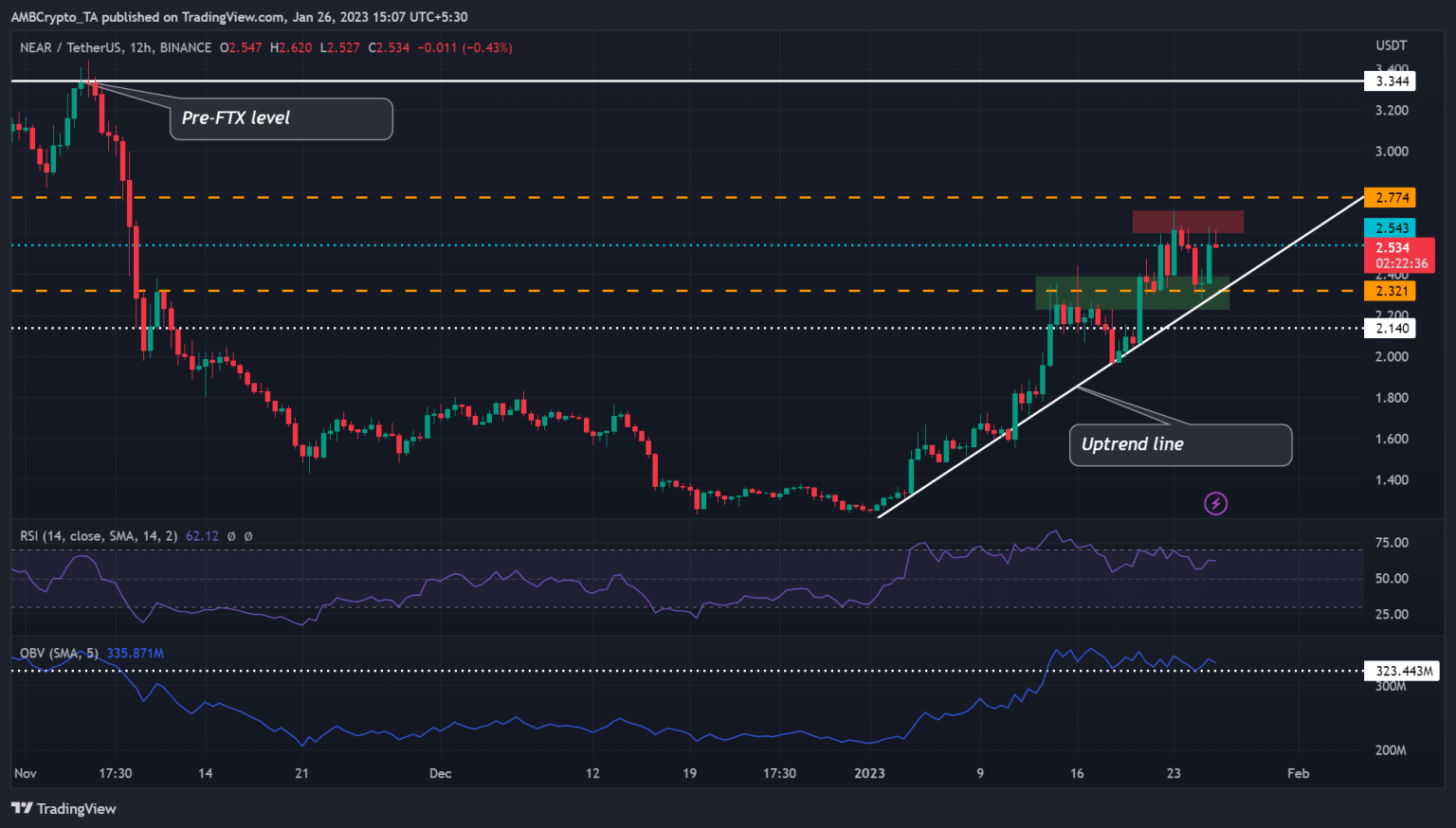Screen dimensions: 1456x828
Task: Click the 12h timeframe label
Action: (x=140, y=47)
